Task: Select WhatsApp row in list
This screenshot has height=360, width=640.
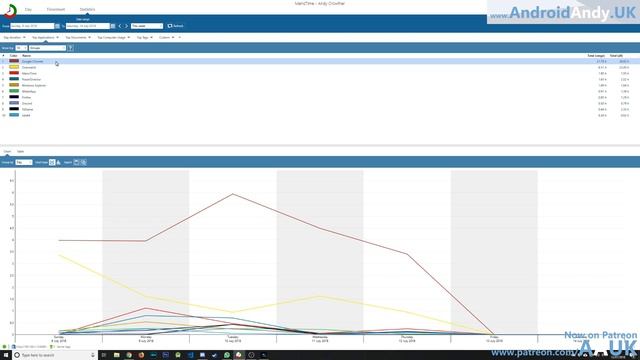Action: tap(320, 91)
